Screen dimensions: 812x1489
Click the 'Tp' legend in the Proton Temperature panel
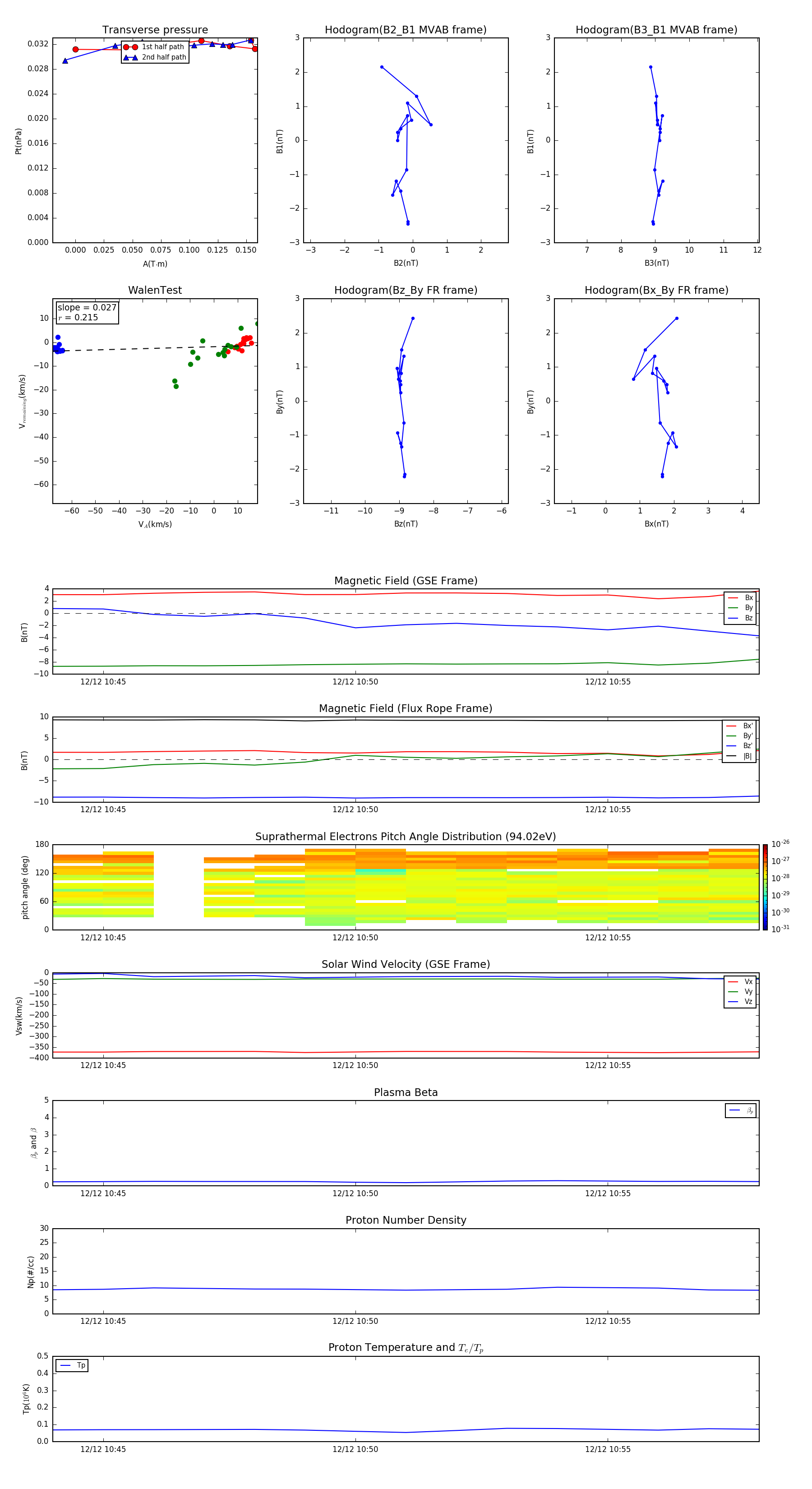pos(72,1366)
